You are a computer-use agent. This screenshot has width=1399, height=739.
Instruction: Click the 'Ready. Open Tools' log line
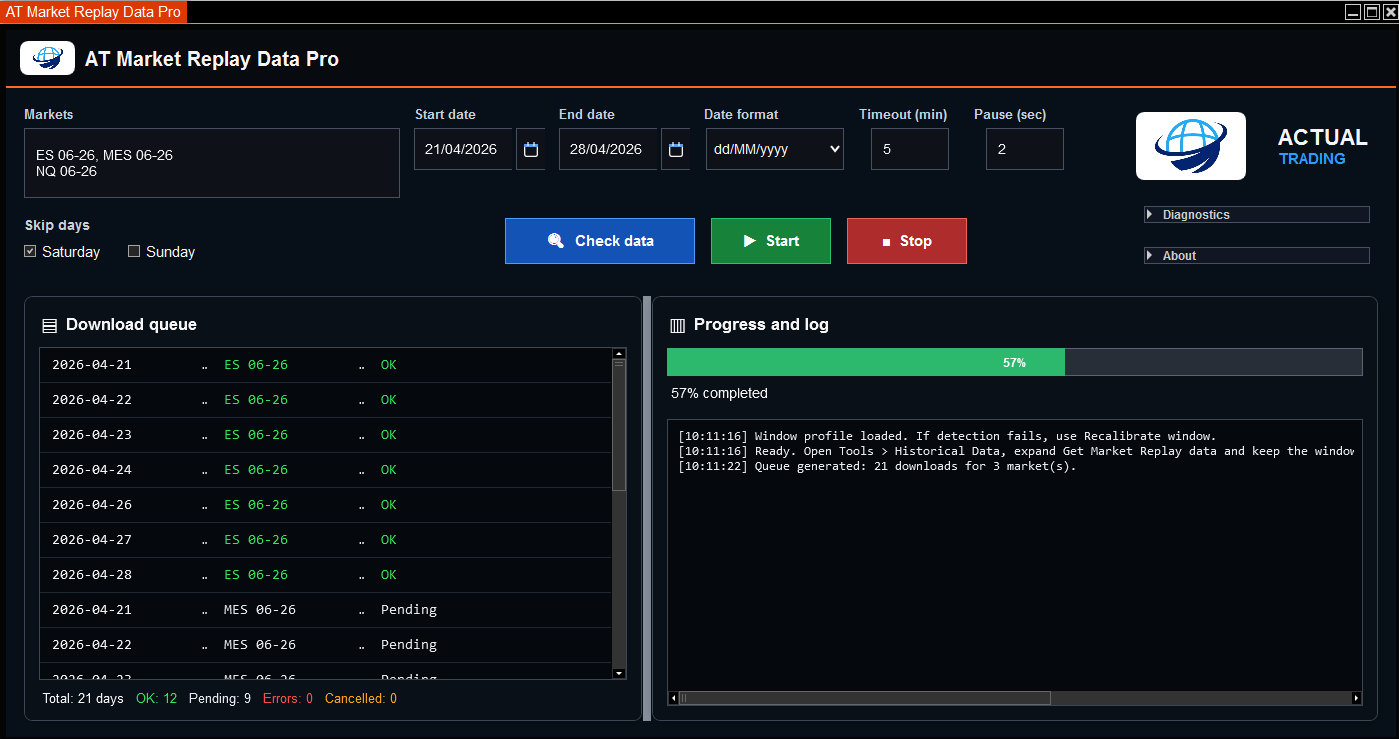click(x=1016, y=451)
